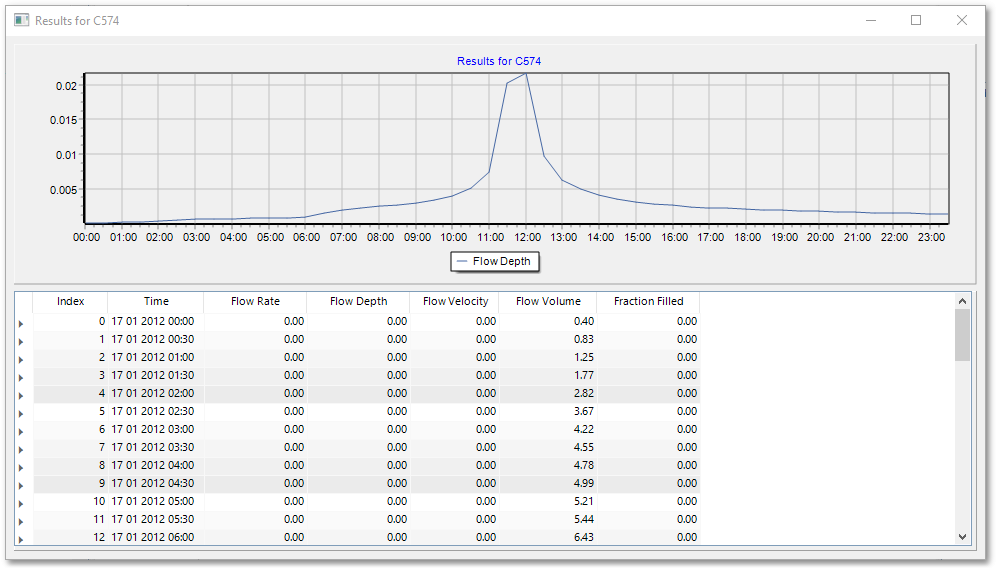Click Flow Volume value 6.43
The image size is (997, 571).
click(x=584, y=537)
